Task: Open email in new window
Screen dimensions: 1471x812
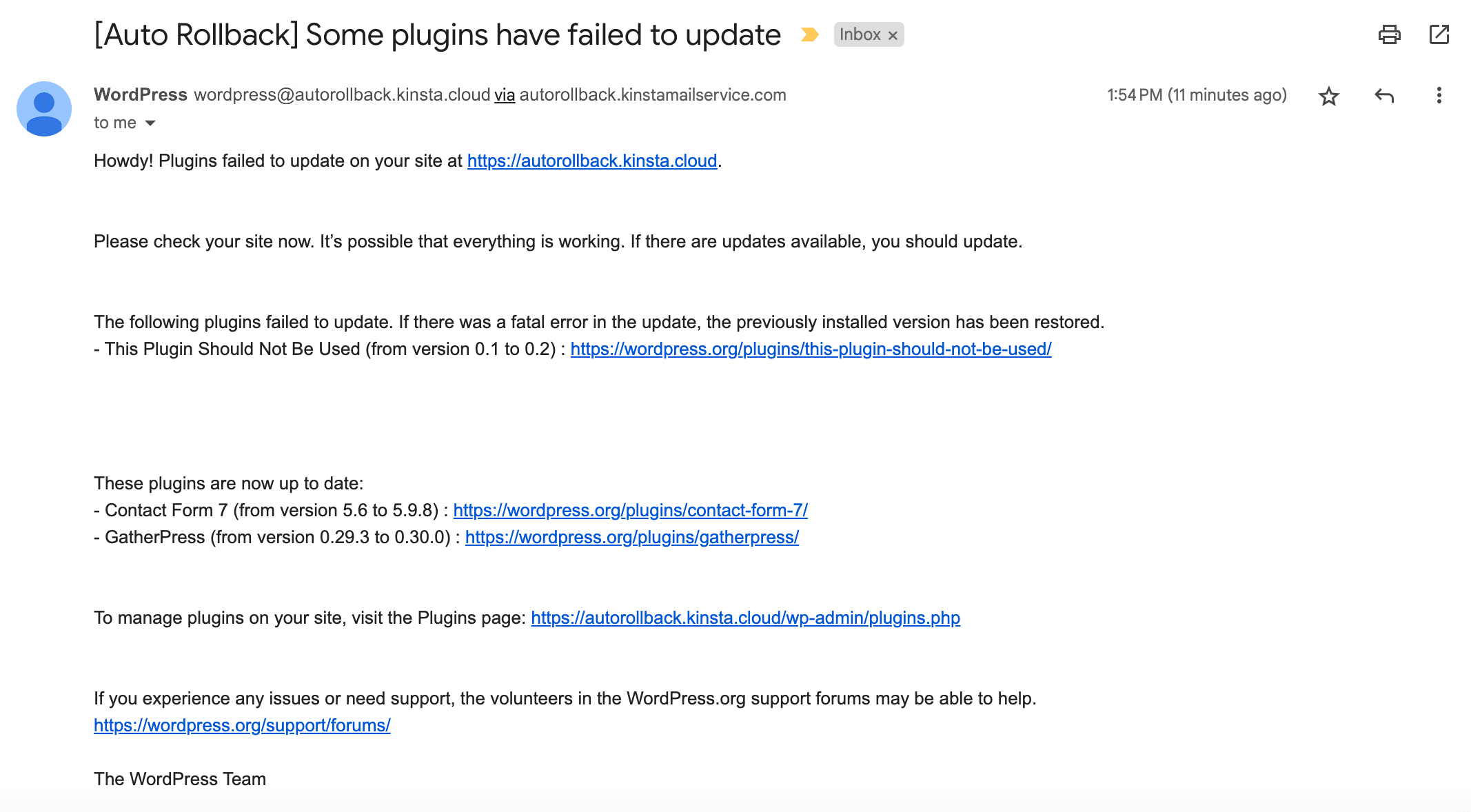Action: click(1439, 34)
